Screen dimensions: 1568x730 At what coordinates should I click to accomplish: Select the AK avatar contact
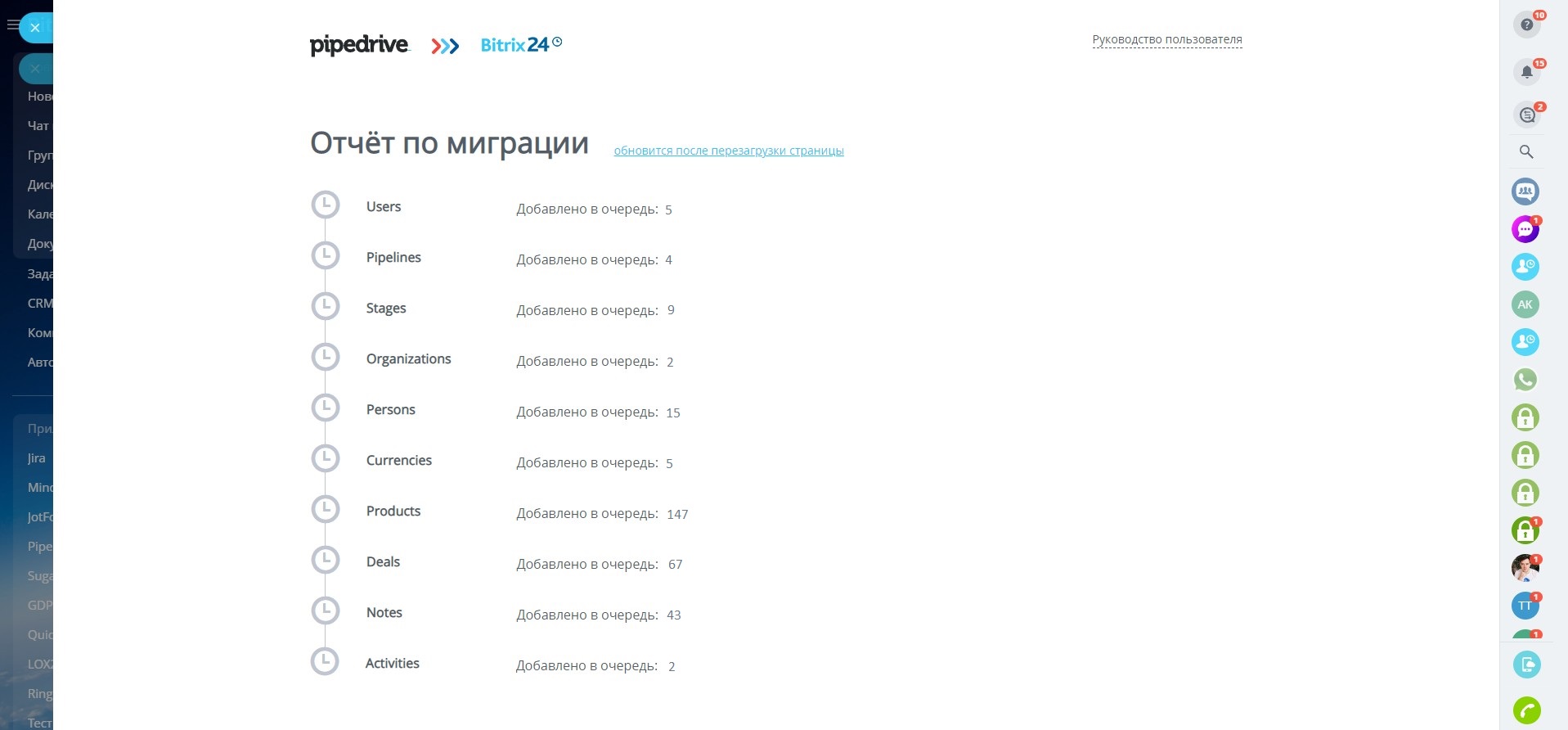(x=1525, y=304)
